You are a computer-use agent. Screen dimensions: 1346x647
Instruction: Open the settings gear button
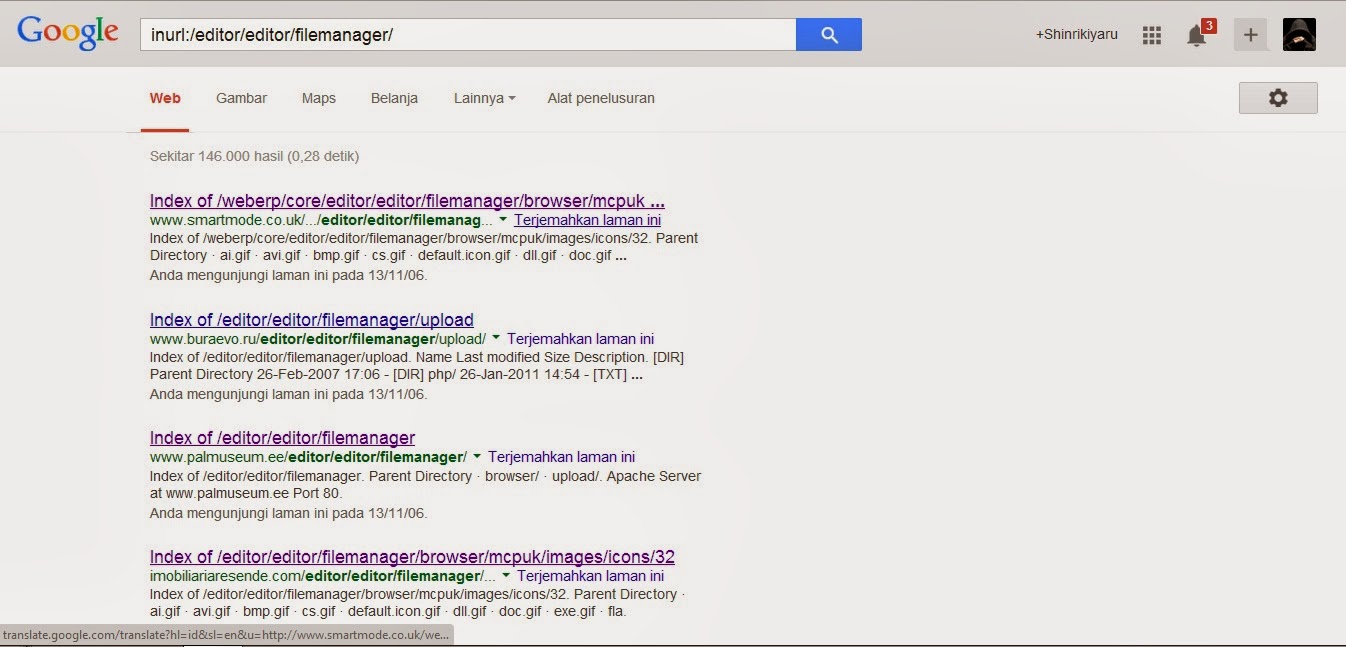(1278, 98)
